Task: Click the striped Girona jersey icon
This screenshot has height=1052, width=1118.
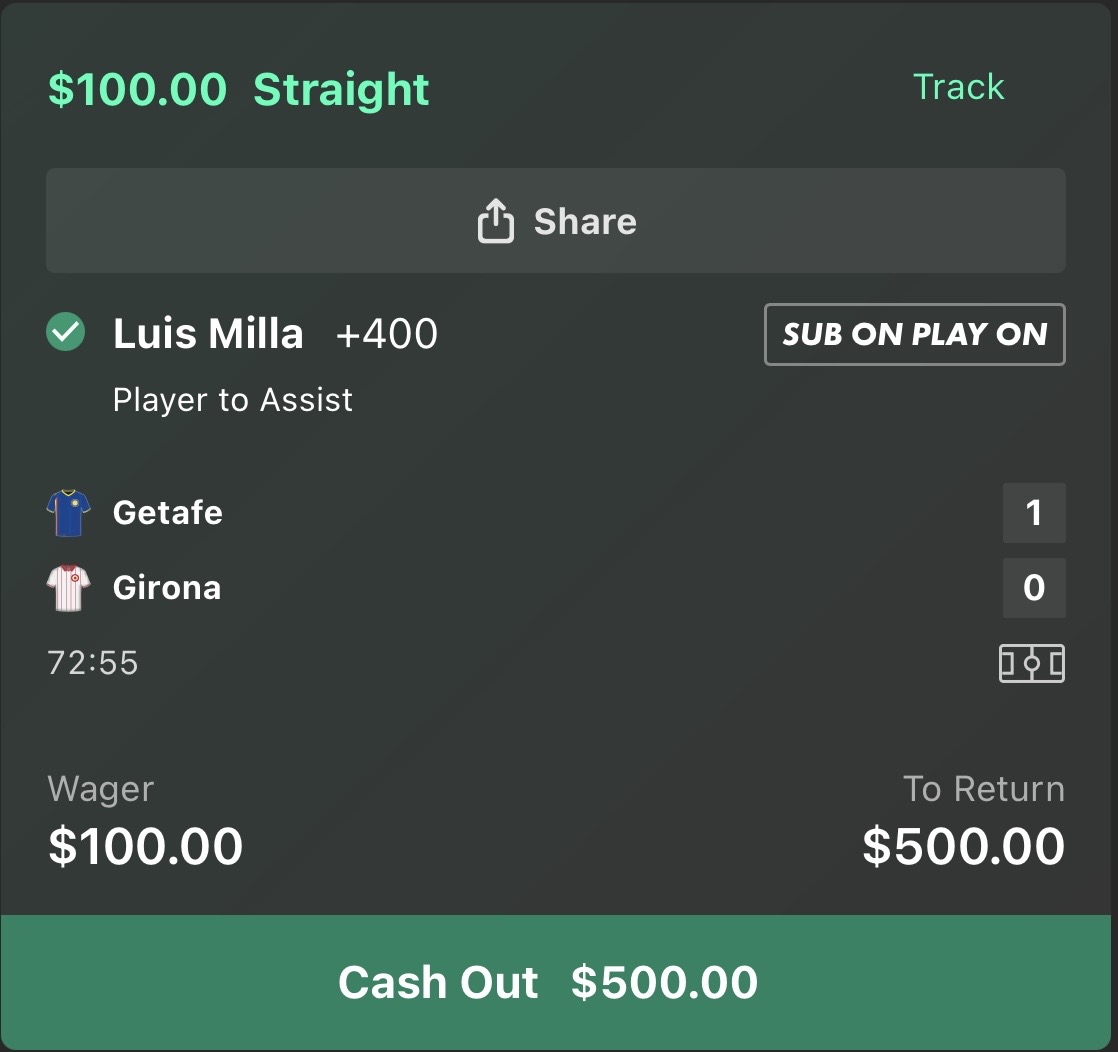Action: coord(68,588)
